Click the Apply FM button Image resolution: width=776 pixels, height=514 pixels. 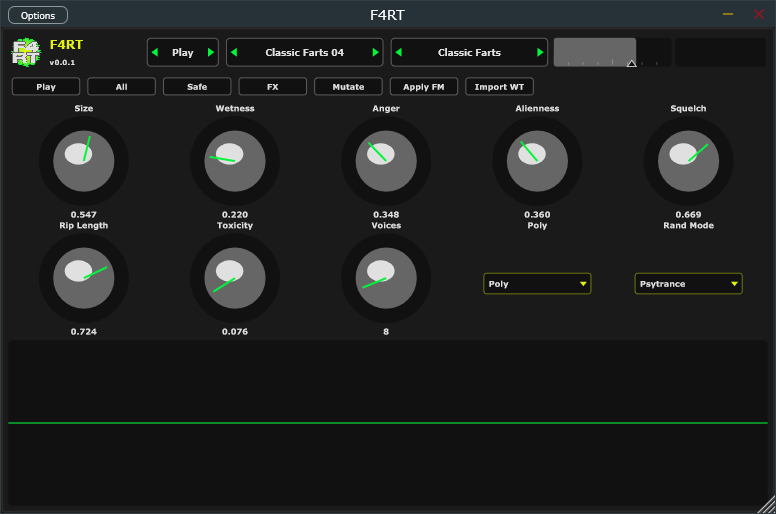point(424,87)
